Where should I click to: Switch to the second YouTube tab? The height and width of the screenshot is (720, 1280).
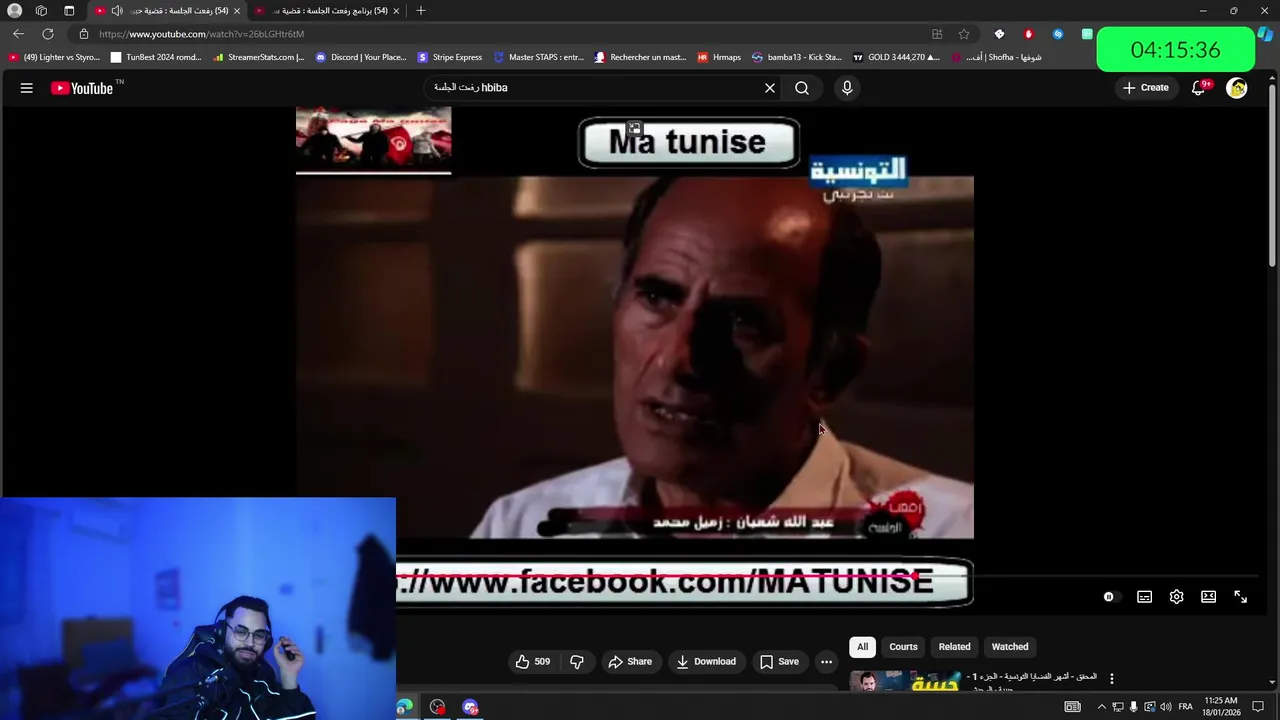328,11
